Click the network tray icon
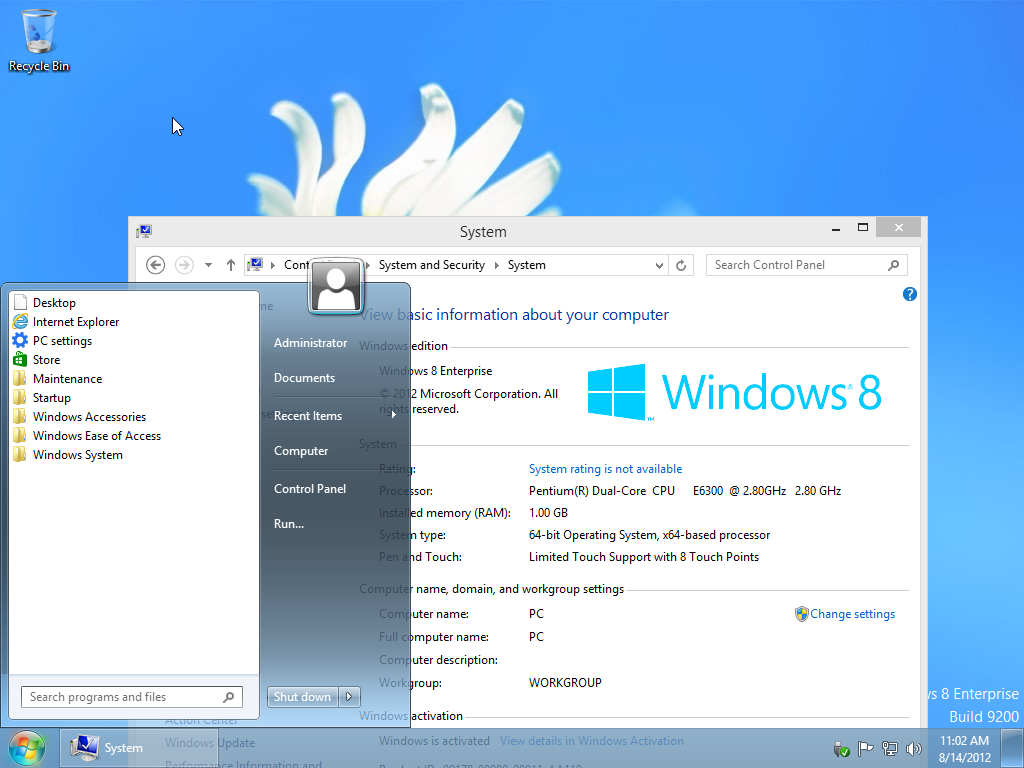This screenshot has height=768, width=1024. [889, 748]
